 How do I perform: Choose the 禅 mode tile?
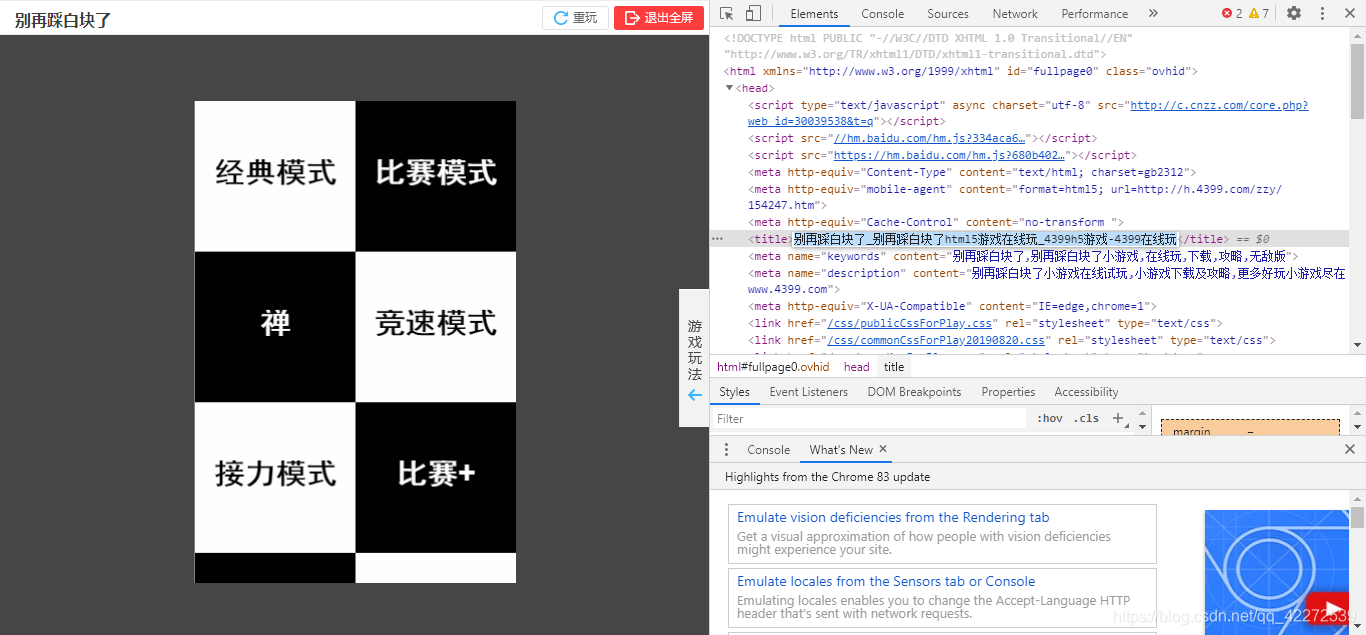tap(275, 327)
